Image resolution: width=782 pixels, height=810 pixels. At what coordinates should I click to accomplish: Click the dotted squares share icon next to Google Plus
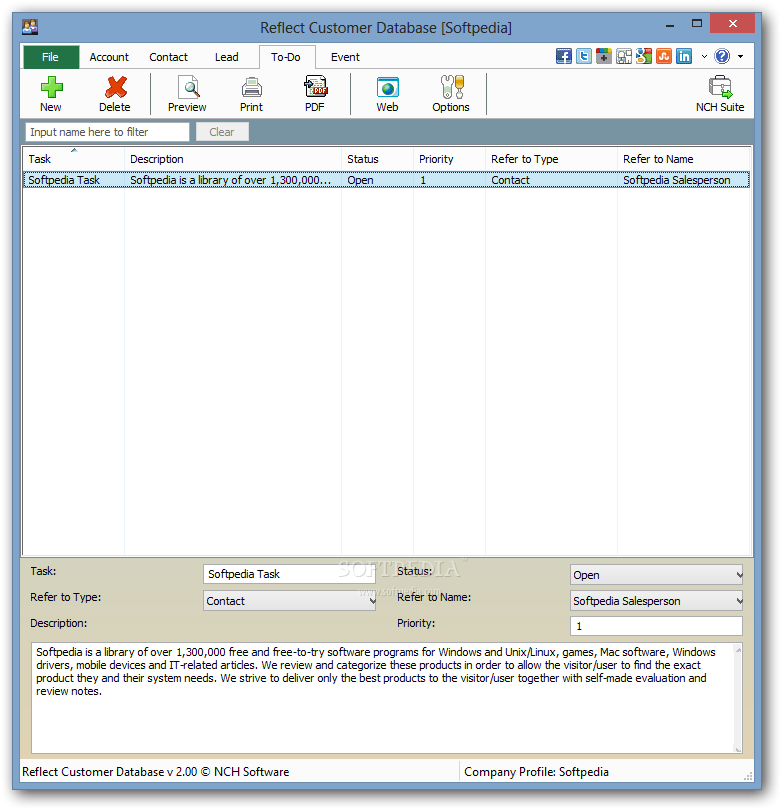(x=623, y=56)
